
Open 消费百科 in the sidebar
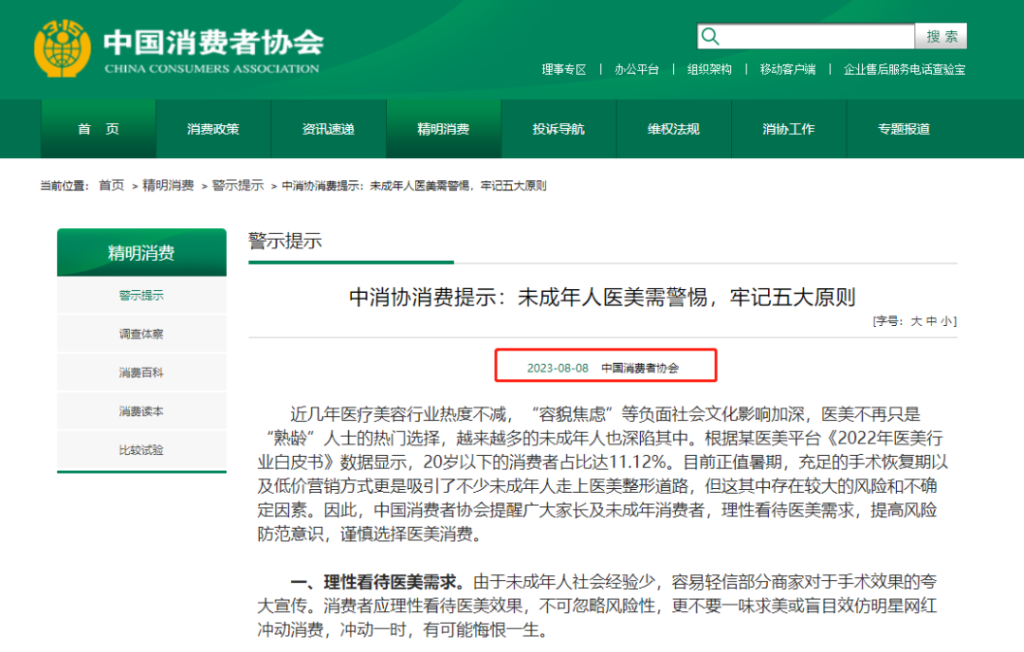[141, 373]
